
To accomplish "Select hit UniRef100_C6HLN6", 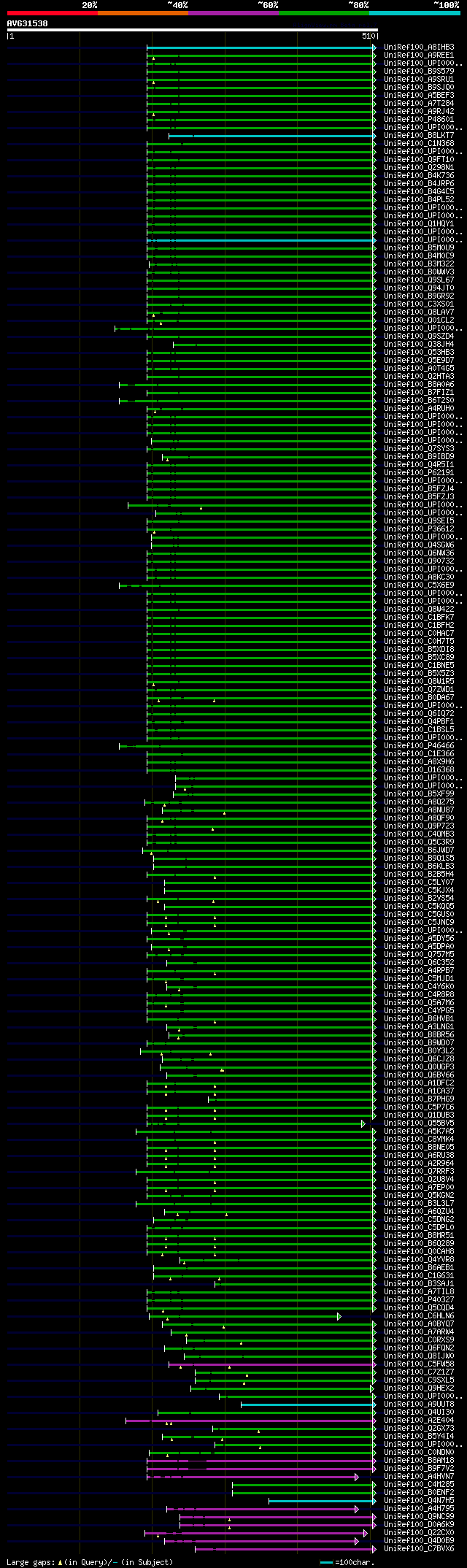I will (419, 1316).
